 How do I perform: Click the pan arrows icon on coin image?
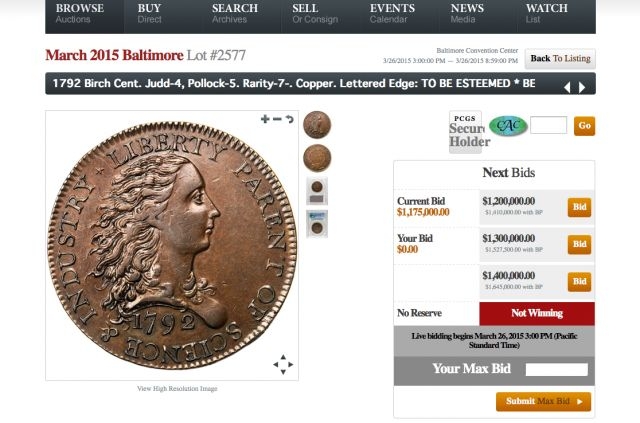(283, 364)
